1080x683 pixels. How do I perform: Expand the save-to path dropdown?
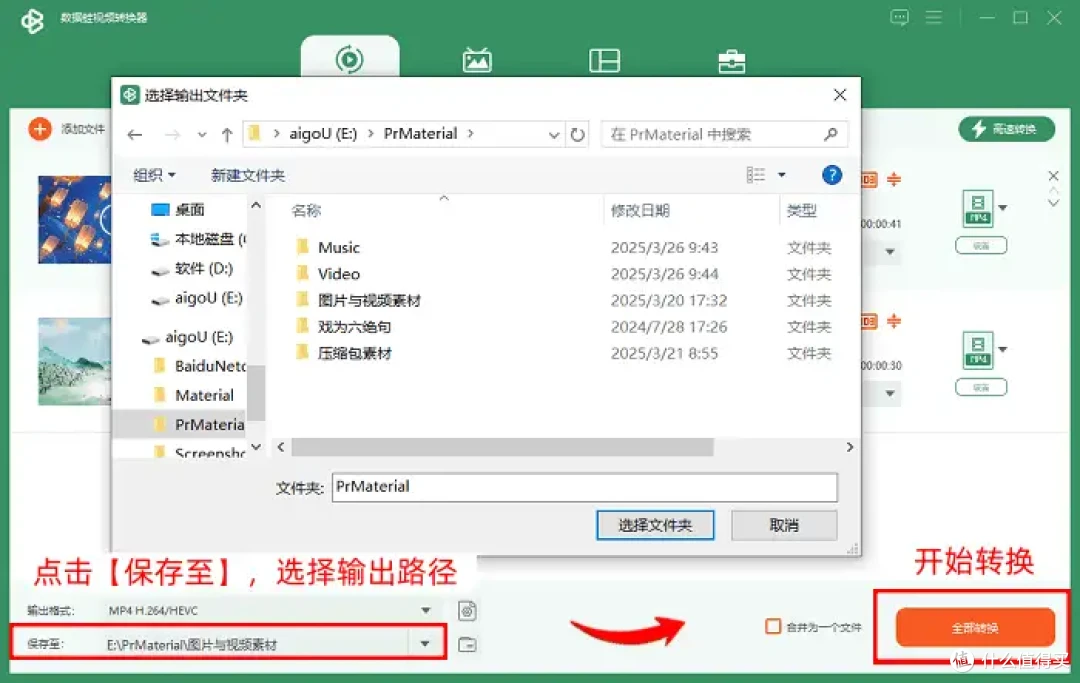pos(425,644)
